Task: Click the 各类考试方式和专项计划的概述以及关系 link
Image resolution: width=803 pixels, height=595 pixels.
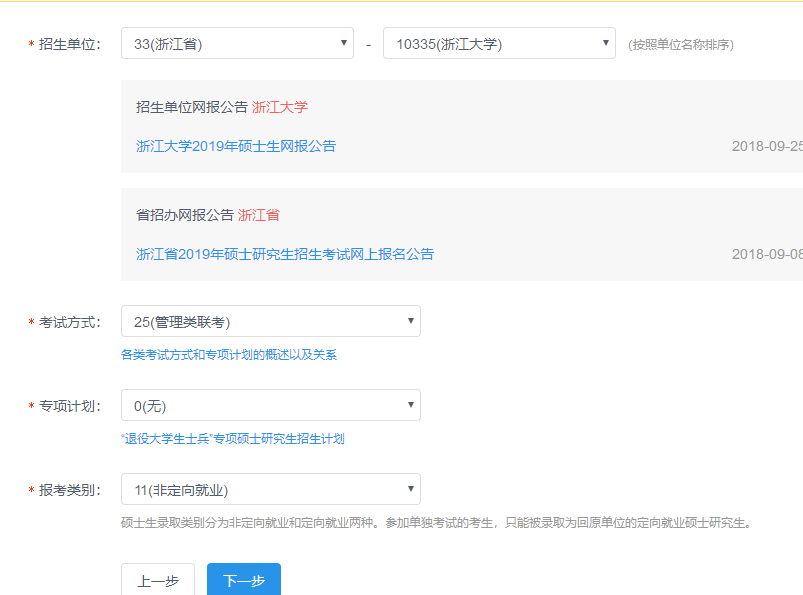Action: click(x=229, y=355)
